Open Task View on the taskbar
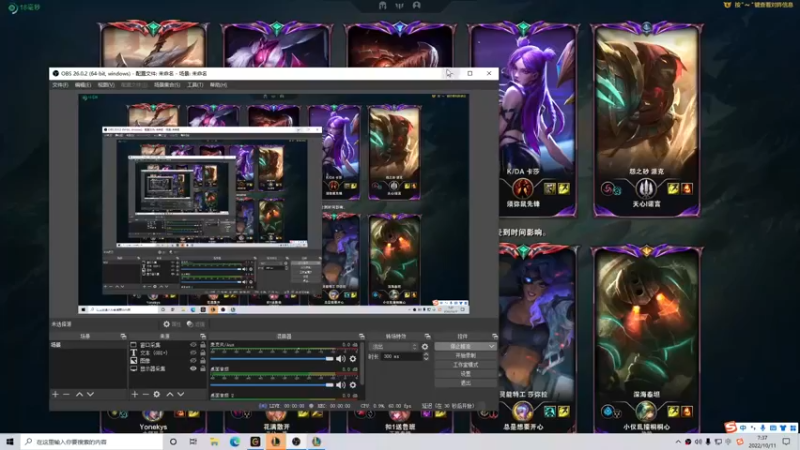This screenshot has width=800, height=450. (x=193, y=442)
